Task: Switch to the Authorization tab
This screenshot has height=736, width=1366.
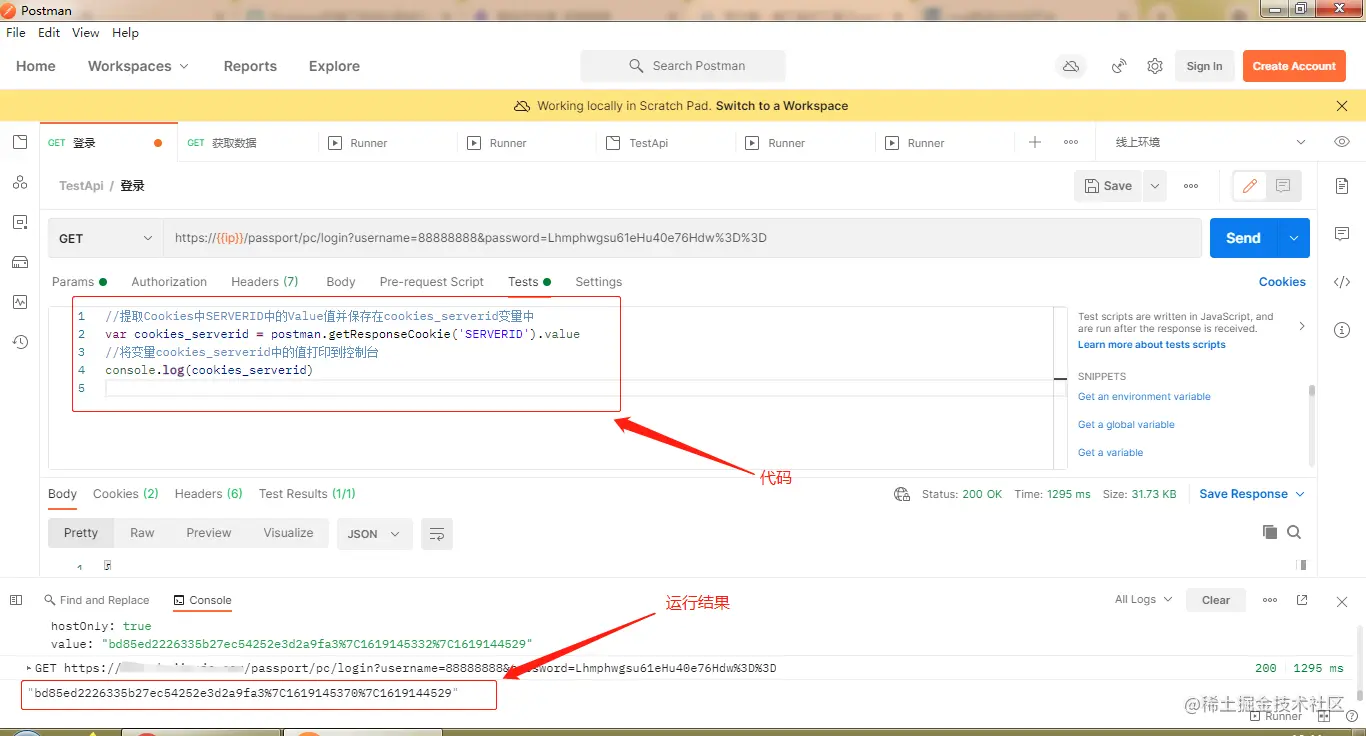Action: [169, 282]
